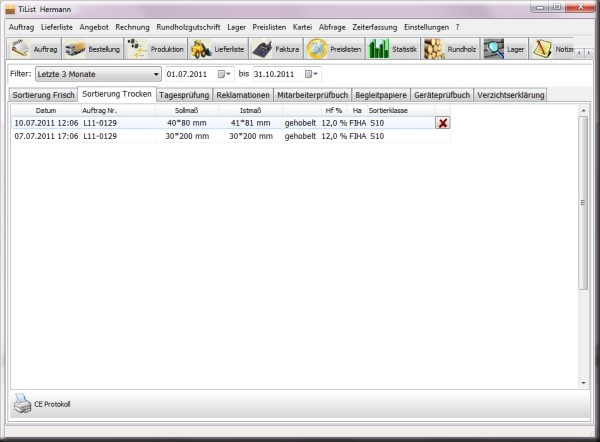Click the scrollbar up arrow
This screenshot has width=600, height=442.
(583, 111)
